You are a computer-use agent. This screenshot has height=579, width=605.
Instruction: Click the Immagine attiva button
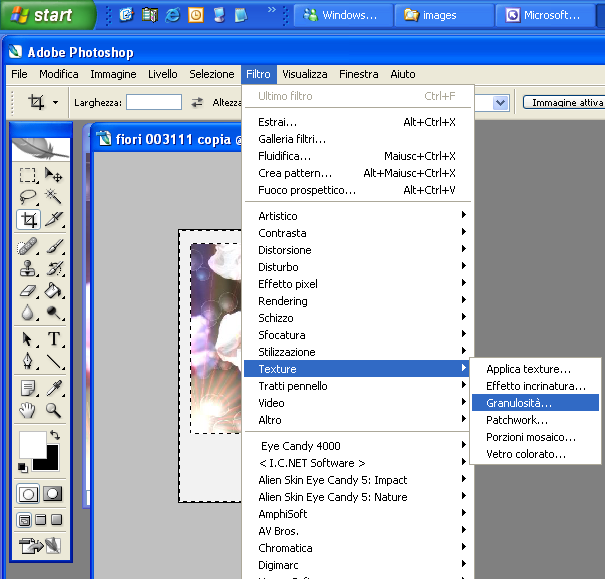pos(564,103)
